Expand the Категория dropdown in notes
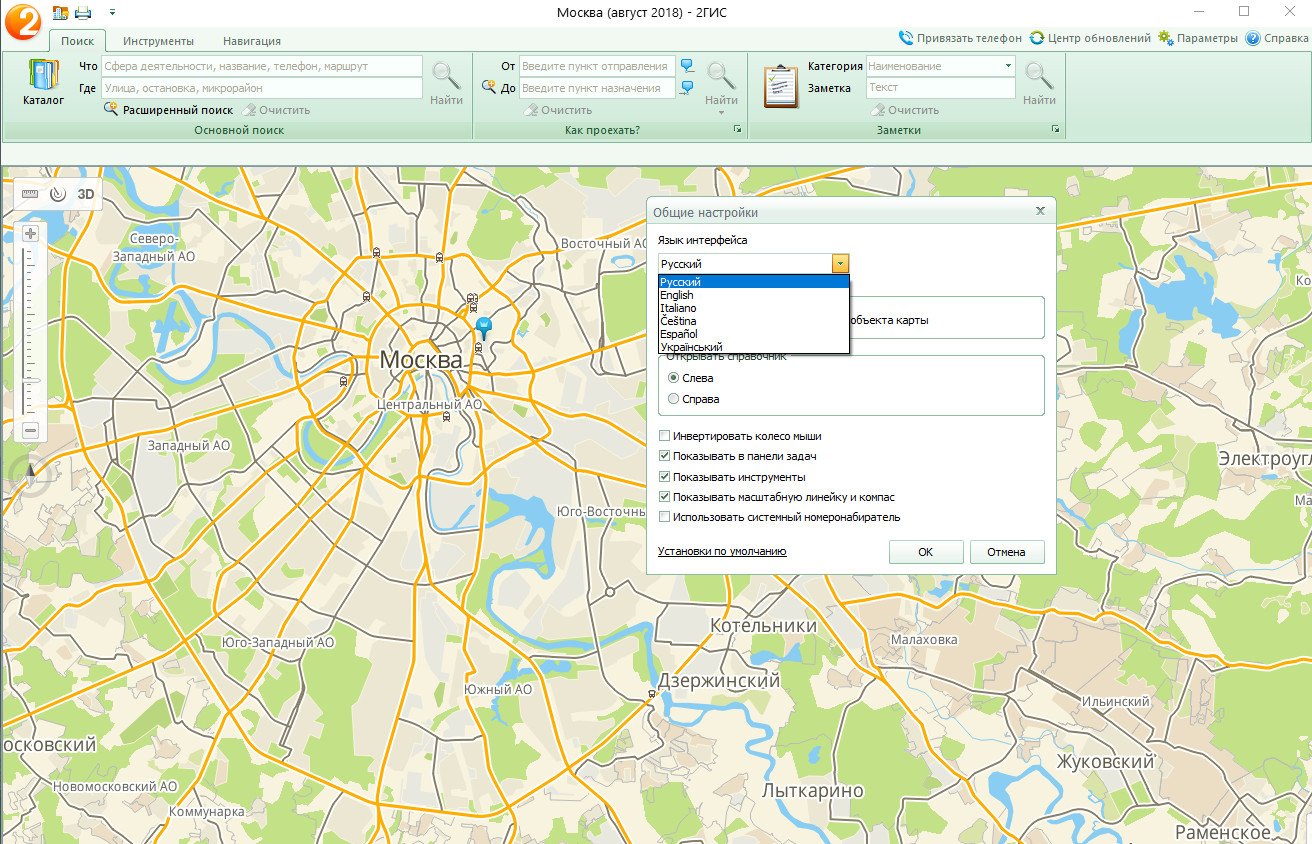Screen dimensions: 1312x844 (x=1008, y=66)
